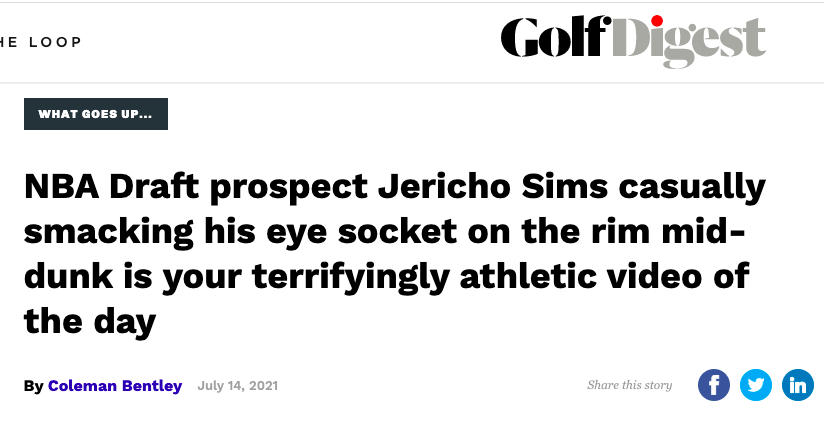The height and width of the screenshot is (423, 824).
Task: Share the story on Facebook
Action: (x=714, y=385)
